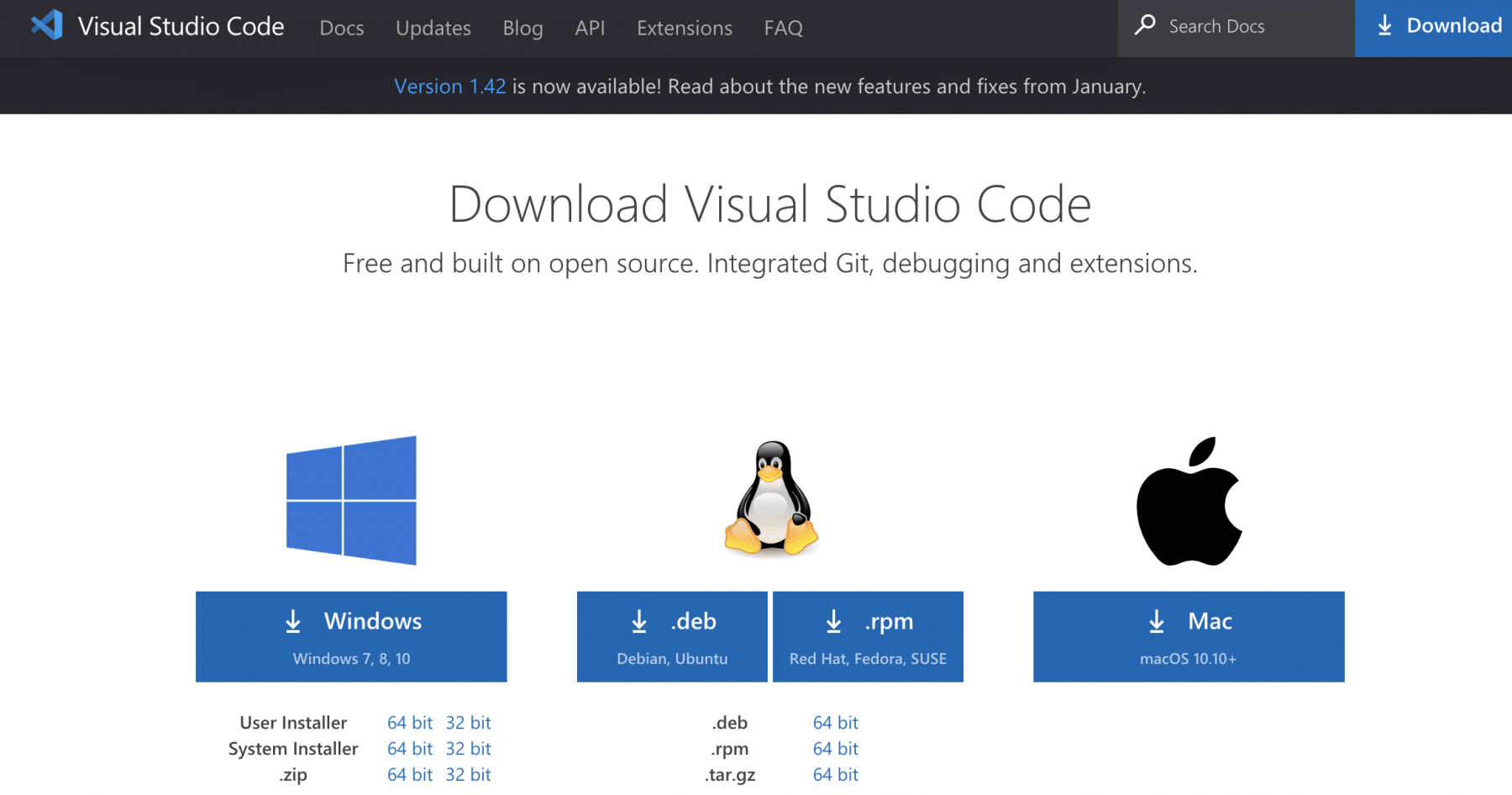
Task: Click the Visual Studio Code logo
Action: pyautogui.click(x=46, y=26)
